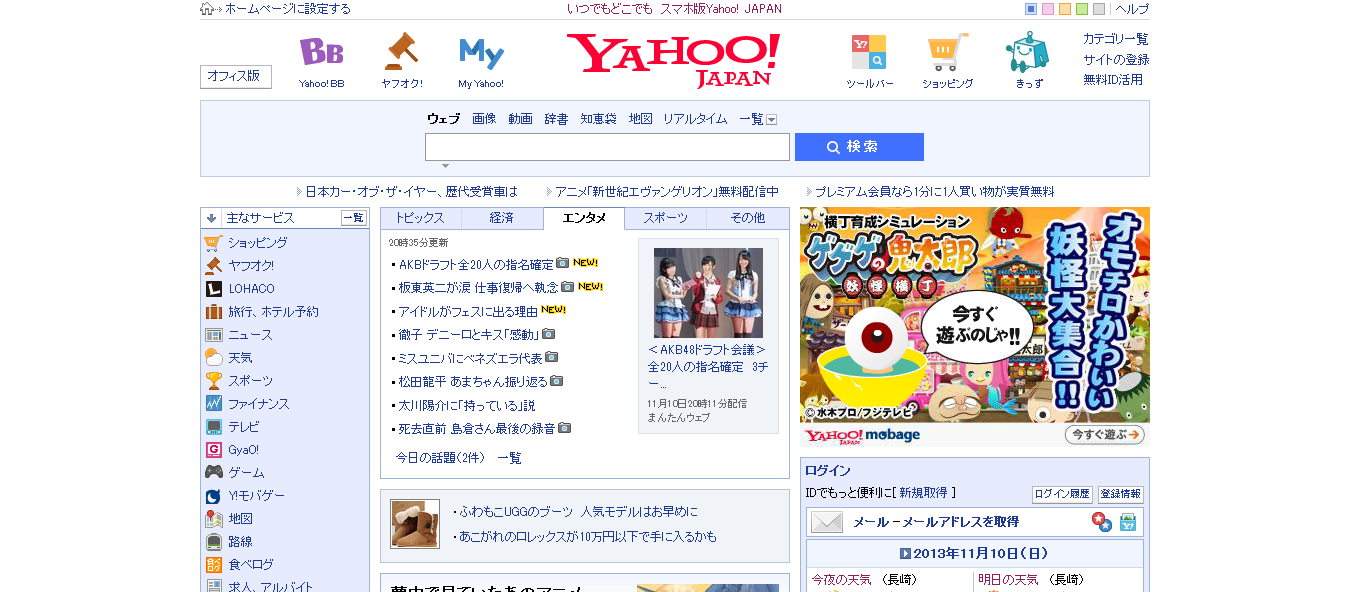Click the GyaO! icon in the sidebar
Screen dimensions: 1349x592
(213, 450)
